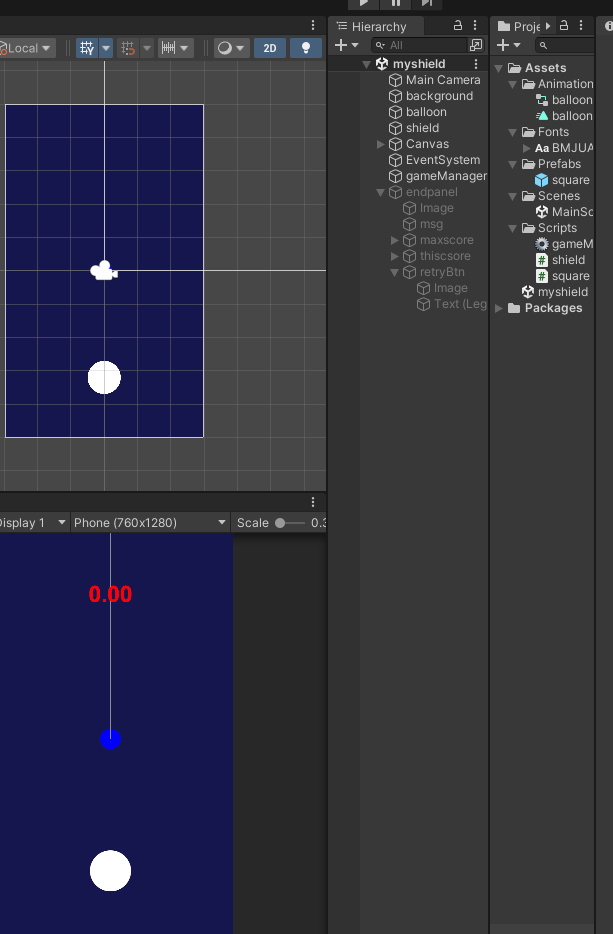613x934 pixels.
Task: Toggle grid snapping button
Action: (x=128, y=48)
